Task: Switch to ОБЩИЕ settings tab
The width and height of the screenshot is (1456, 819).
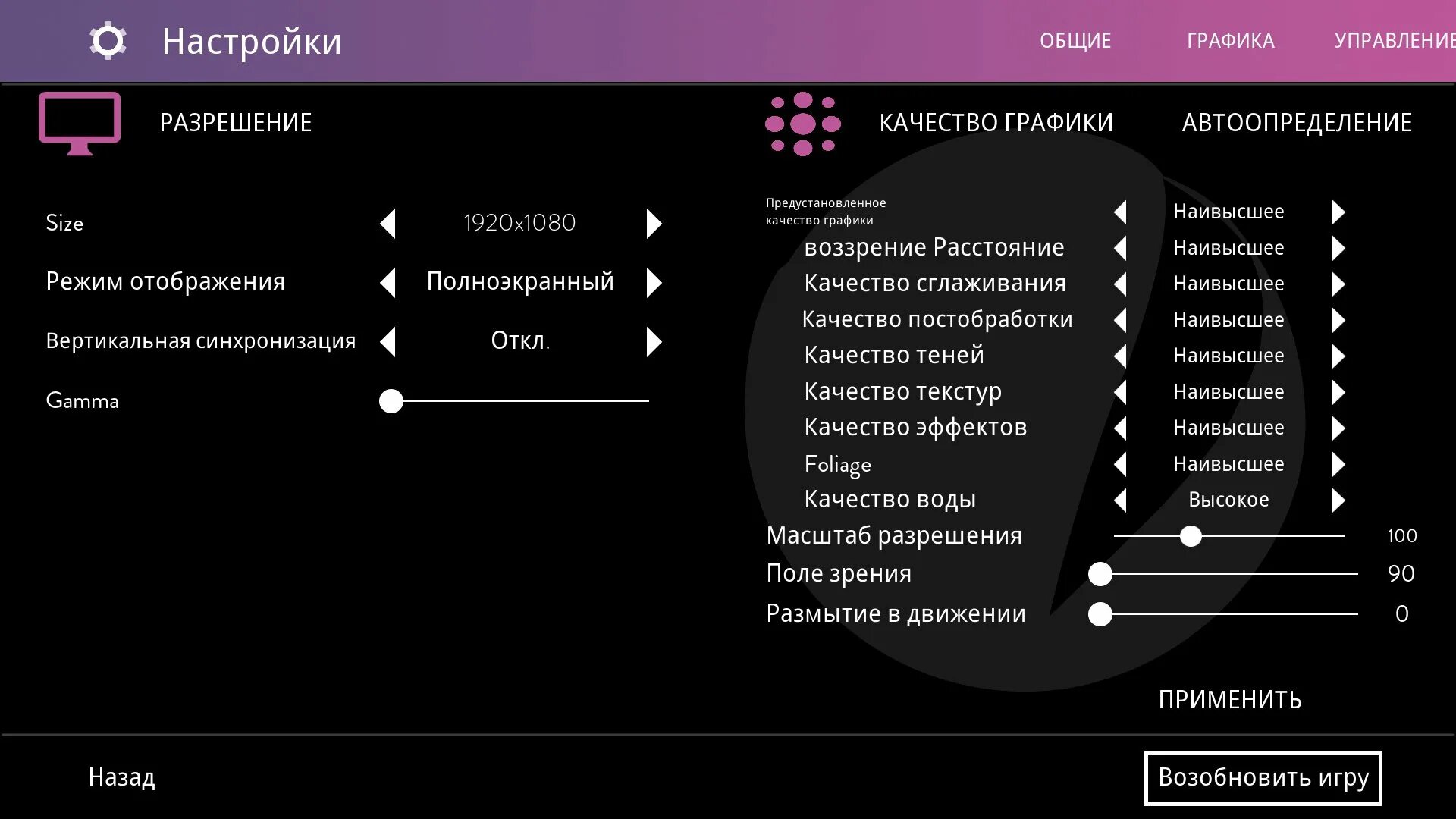Action: click(1080, 40)
